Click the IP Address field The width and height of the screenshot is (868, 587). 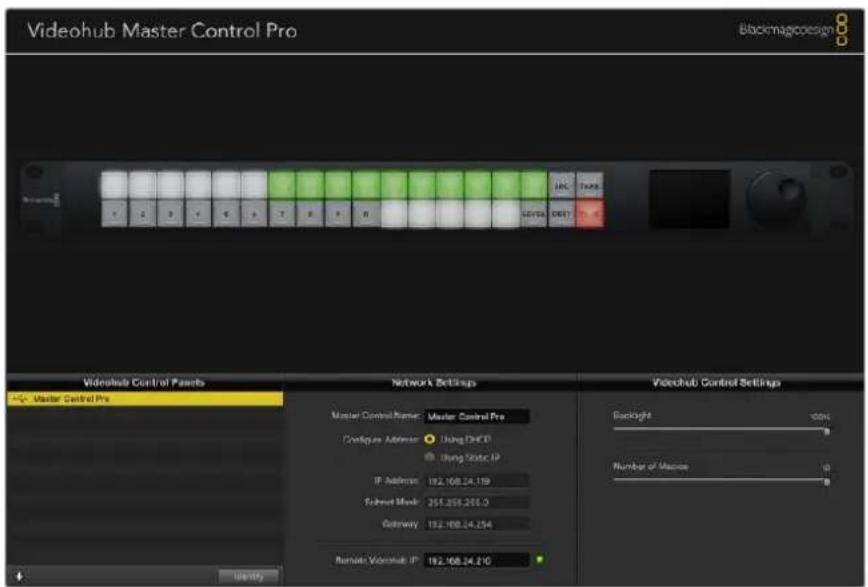tap(477, 481)
